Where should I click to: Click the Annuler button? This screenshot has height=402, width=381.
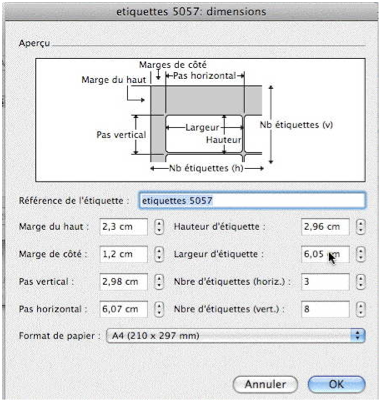(265, 384)
